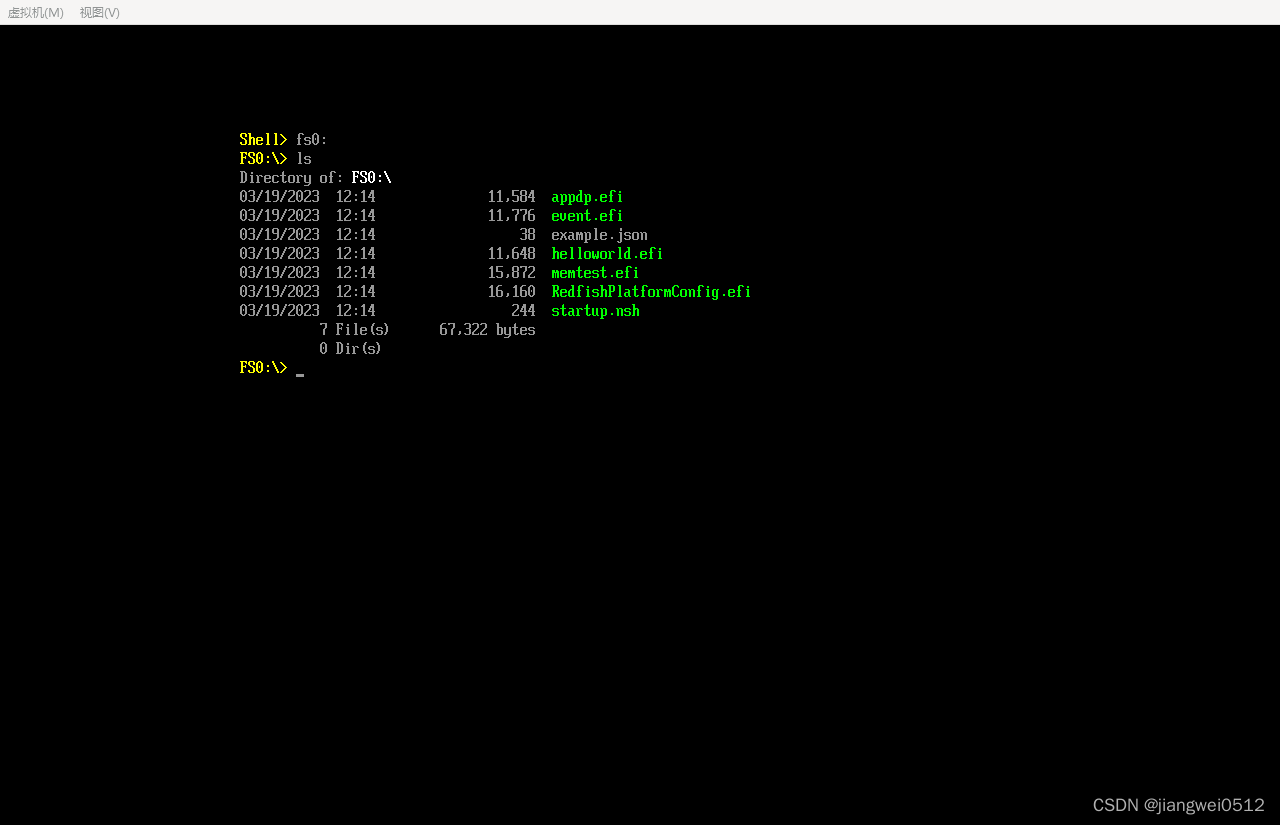
Task: Click the RedfishPlatformConfig.efi entry
Action: [x=651, y=291]
